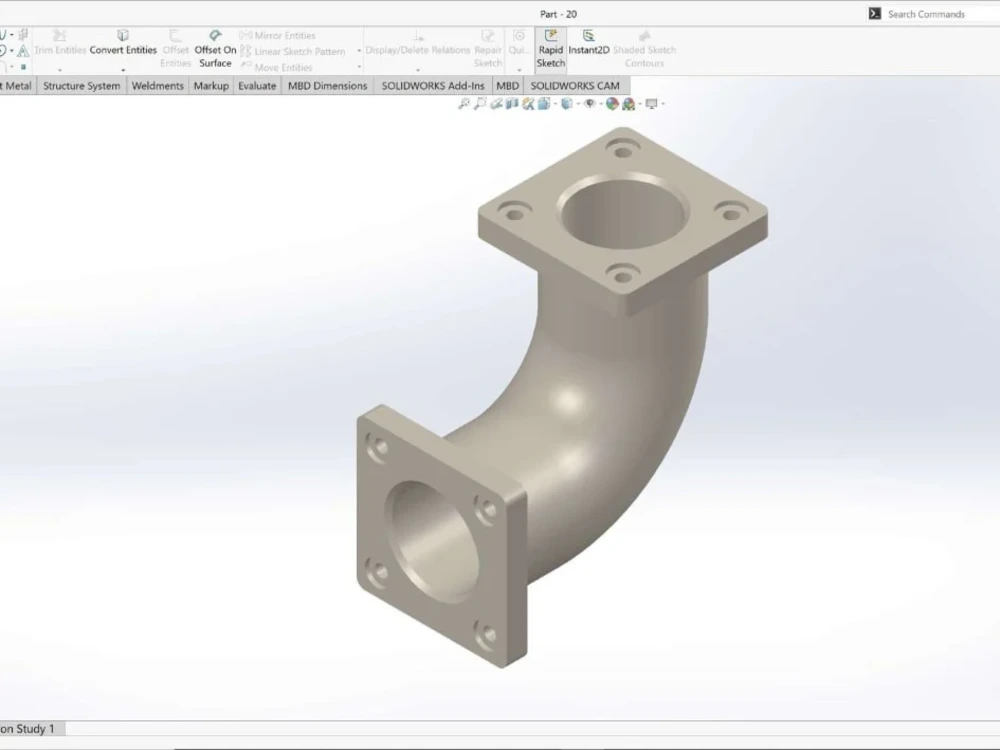1000x750 pixels.
Task: Open the Section View tool
Action: tap(511, 103)
